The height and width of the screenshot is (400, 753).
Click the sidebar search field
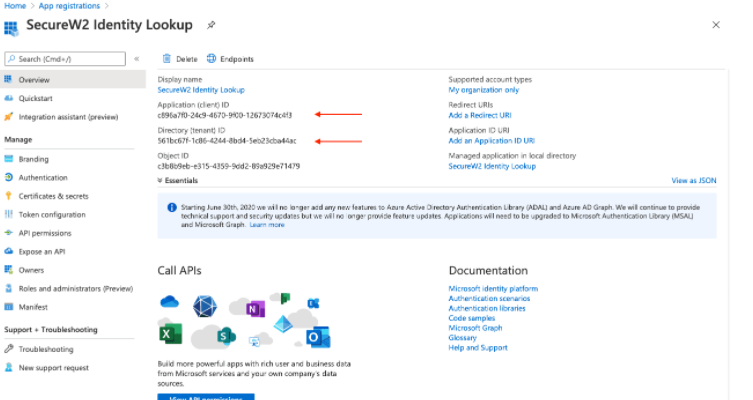[x=65, y=59]
